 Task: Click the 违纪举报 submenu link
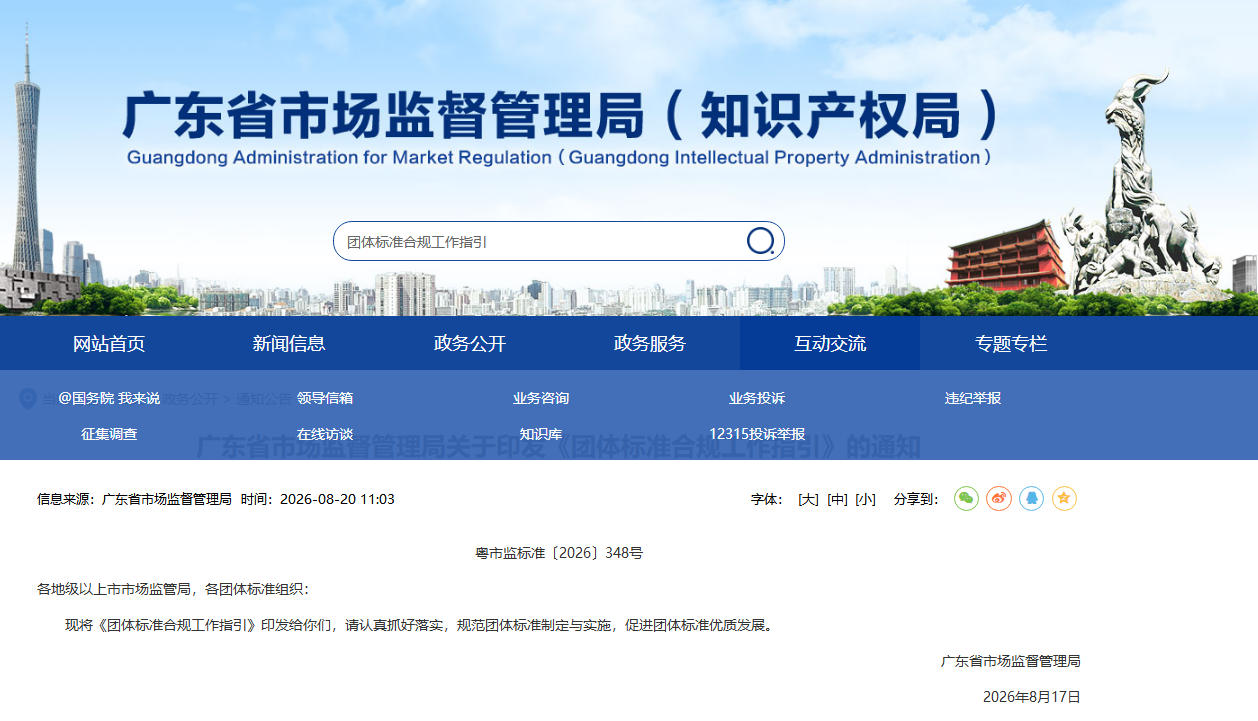(x=973, y=398)
